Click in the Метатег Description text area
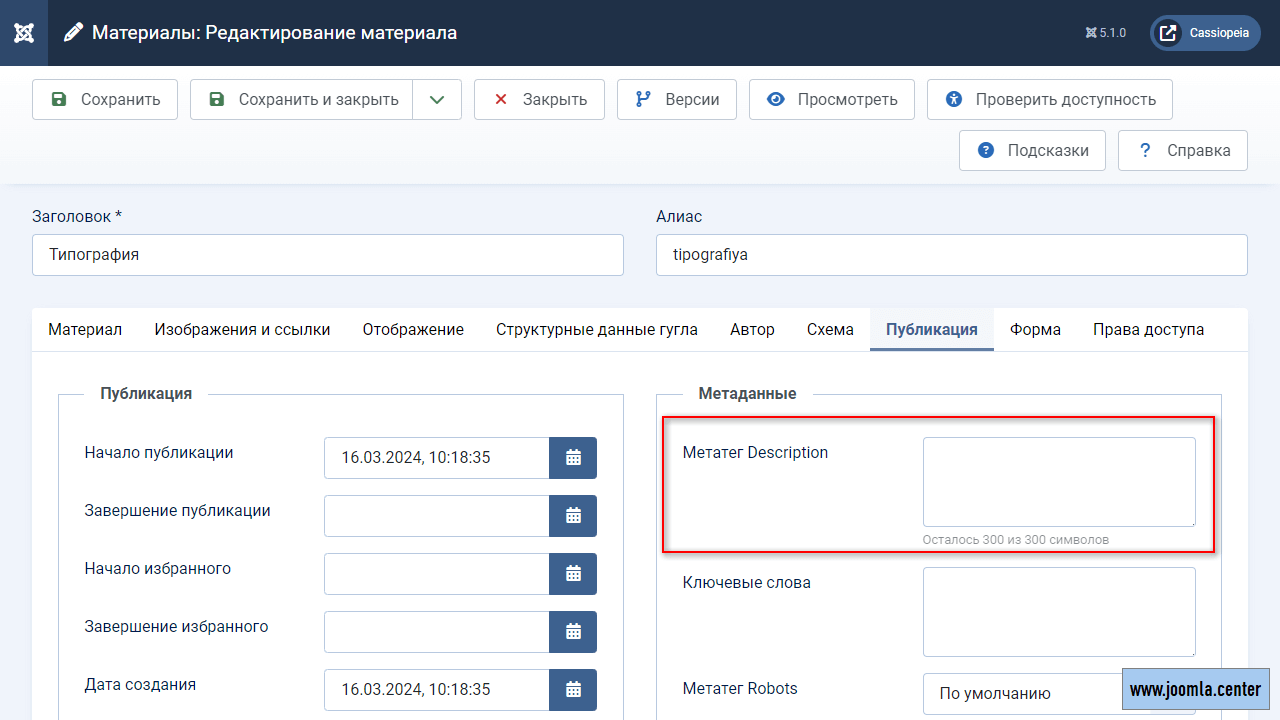Screen dimensions: 1280x720 click(1058, 481)
